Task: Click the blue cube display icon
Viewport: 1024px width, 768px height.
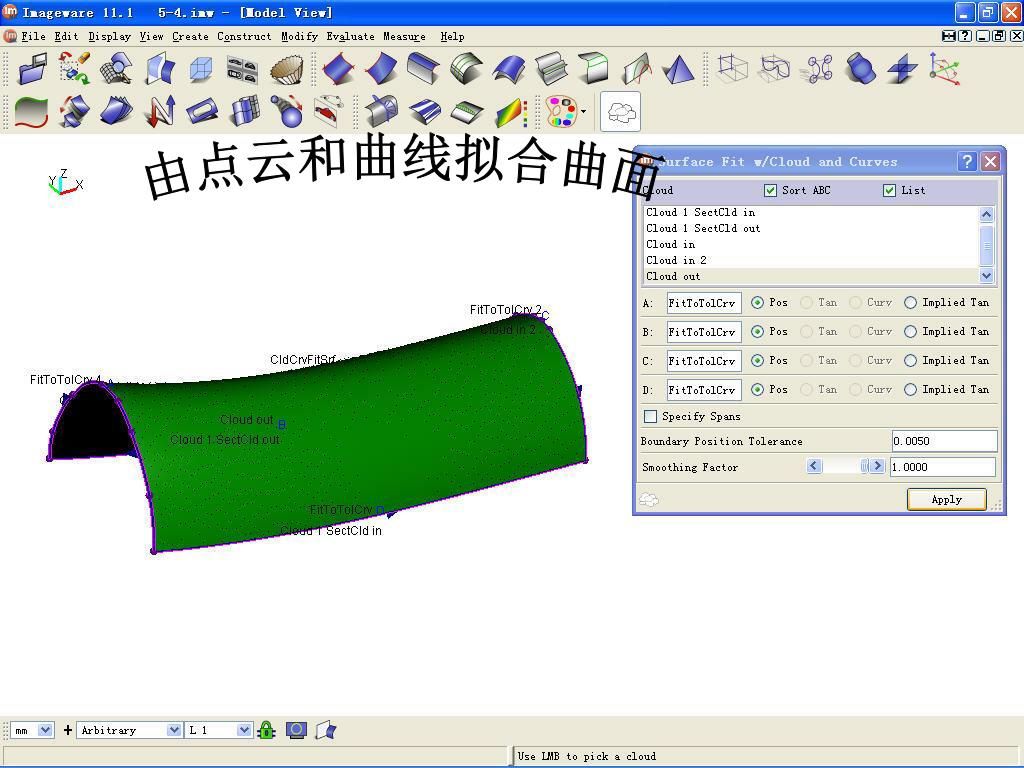Action: [200, 69]
